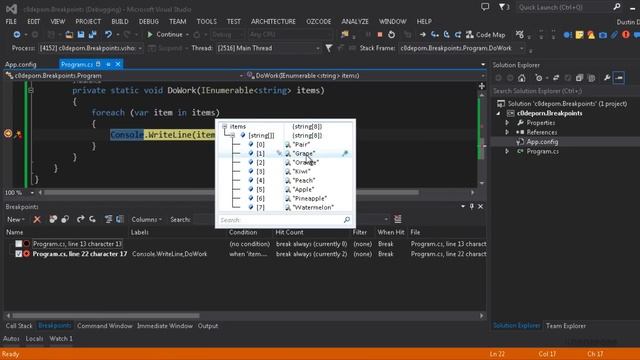Open the DEBUG menu
This screenshot has height=360, width=640.
tap(149, 21)
